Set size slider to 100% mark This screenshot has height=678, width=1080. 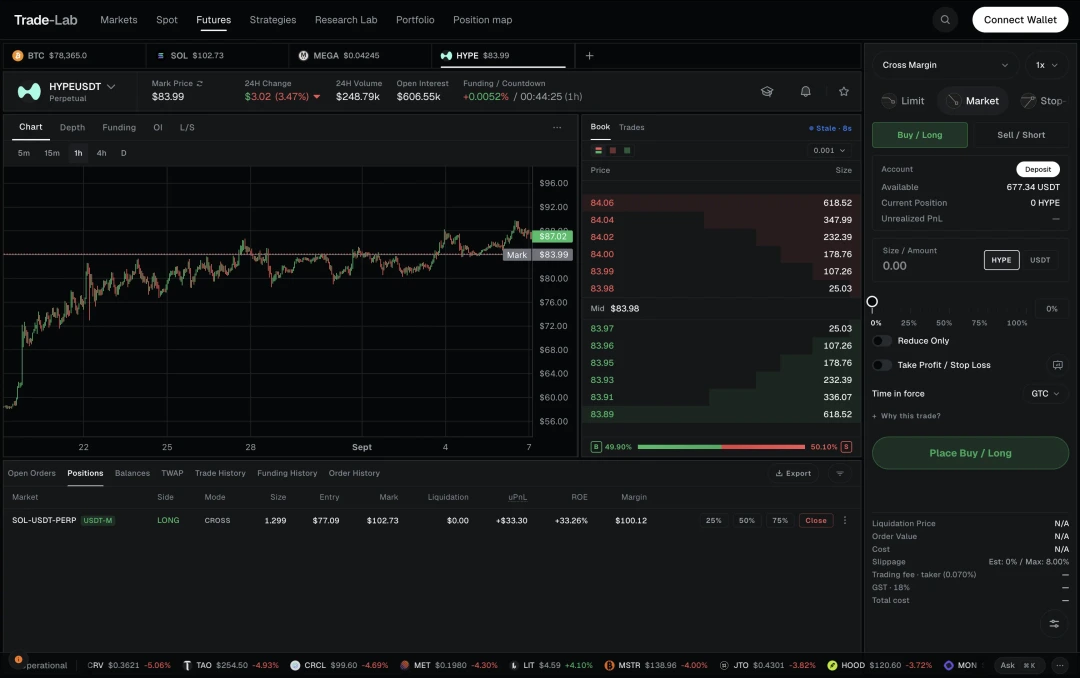point(1017,323)
